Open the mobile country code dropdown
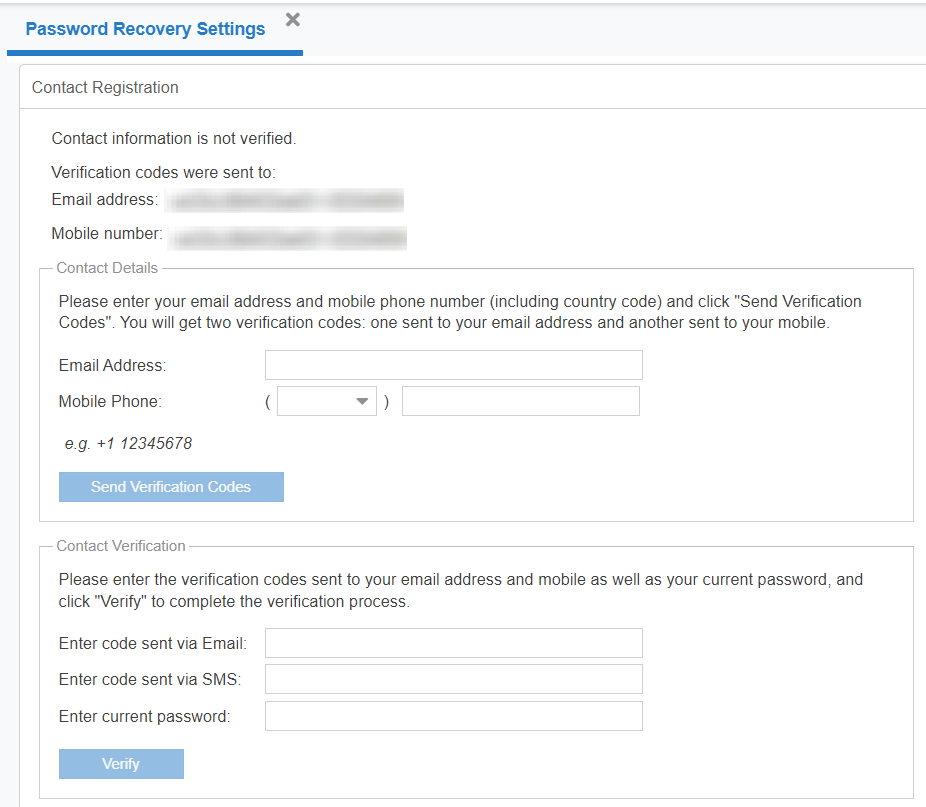 coord(326,402)
